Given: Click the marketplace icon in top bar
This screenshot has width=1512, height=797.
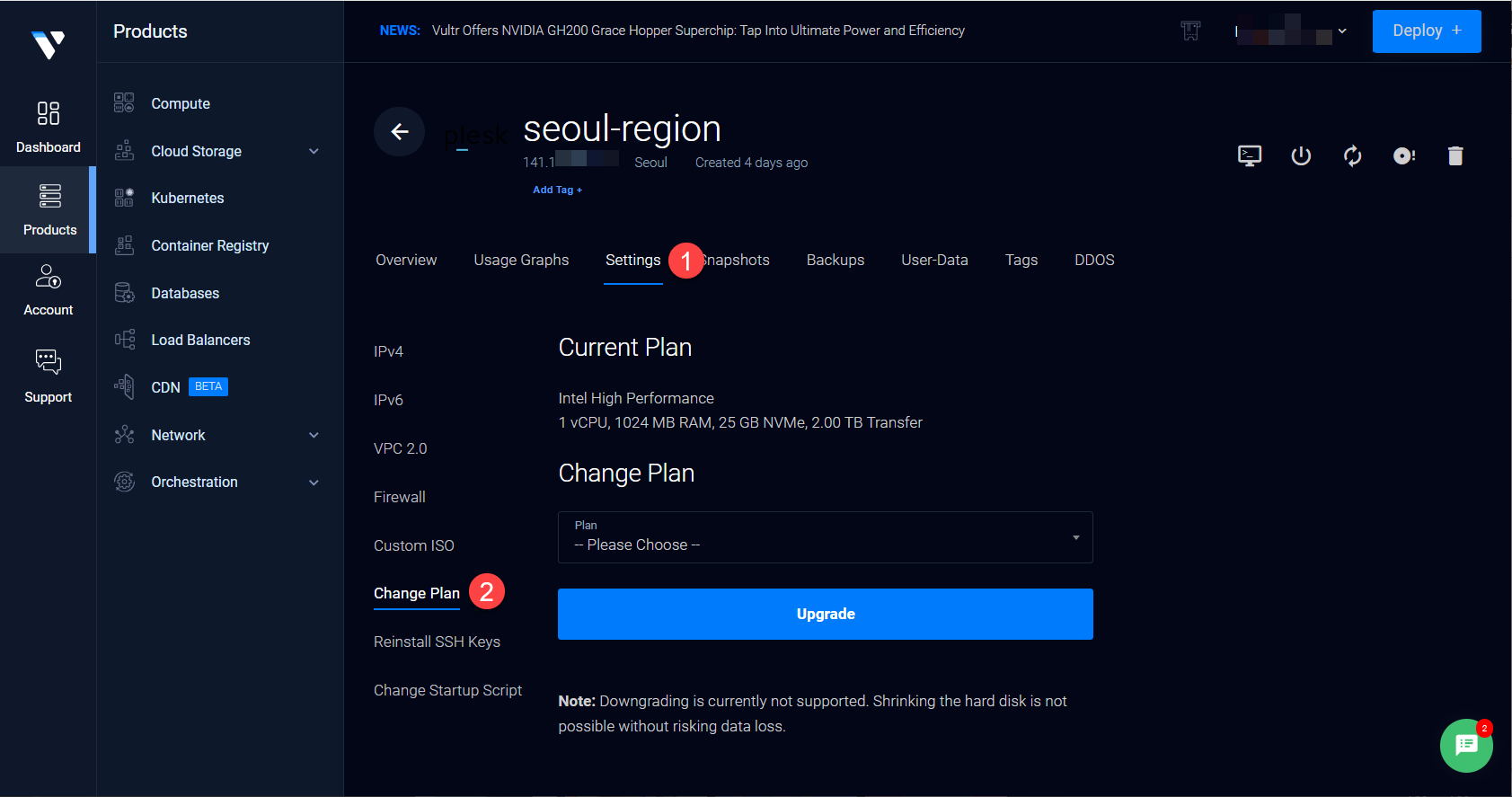Looking at the screenshot, I should [1190, 31].
